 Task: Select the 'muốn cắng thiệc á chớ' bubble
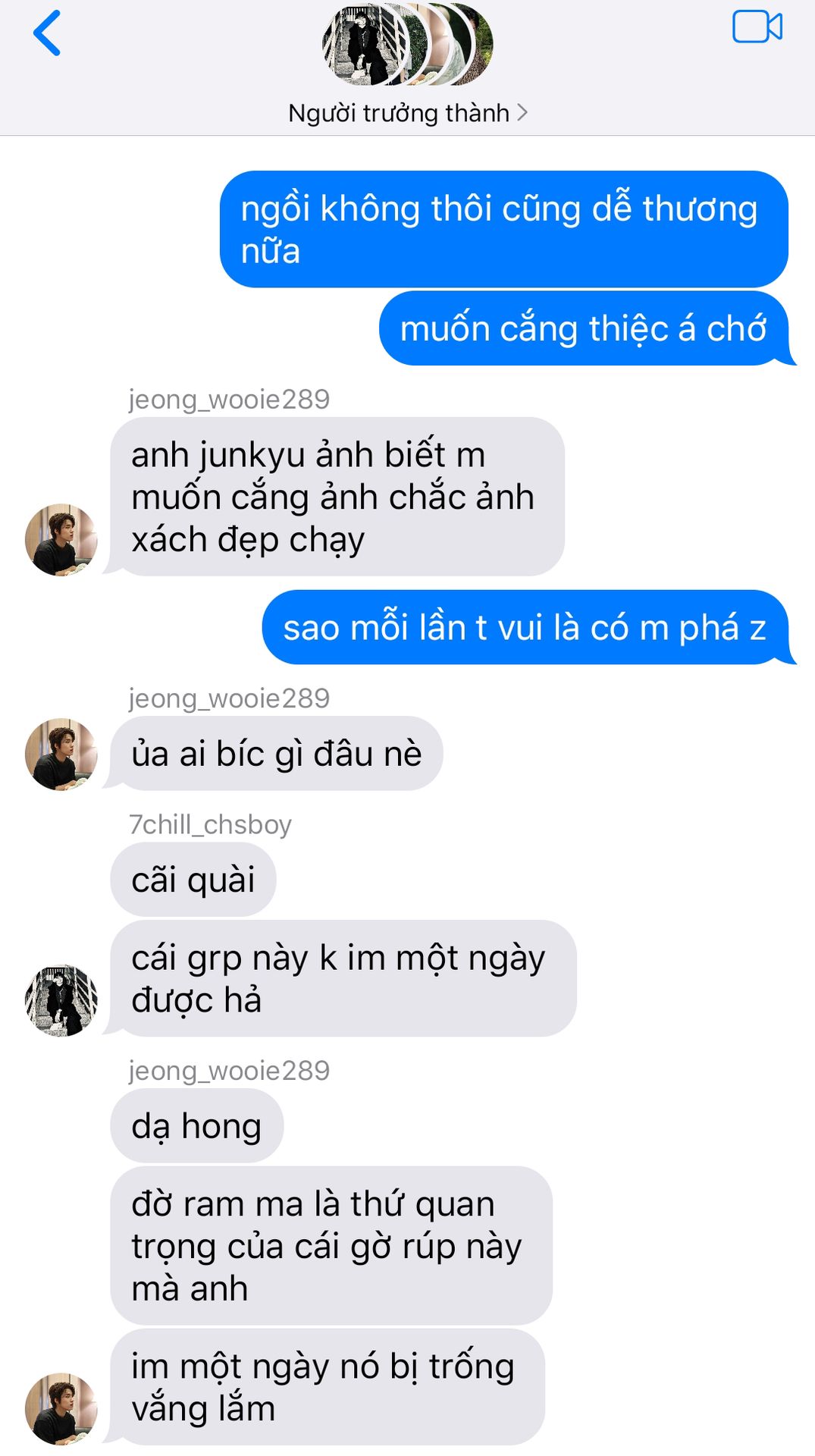click(585, 328)
